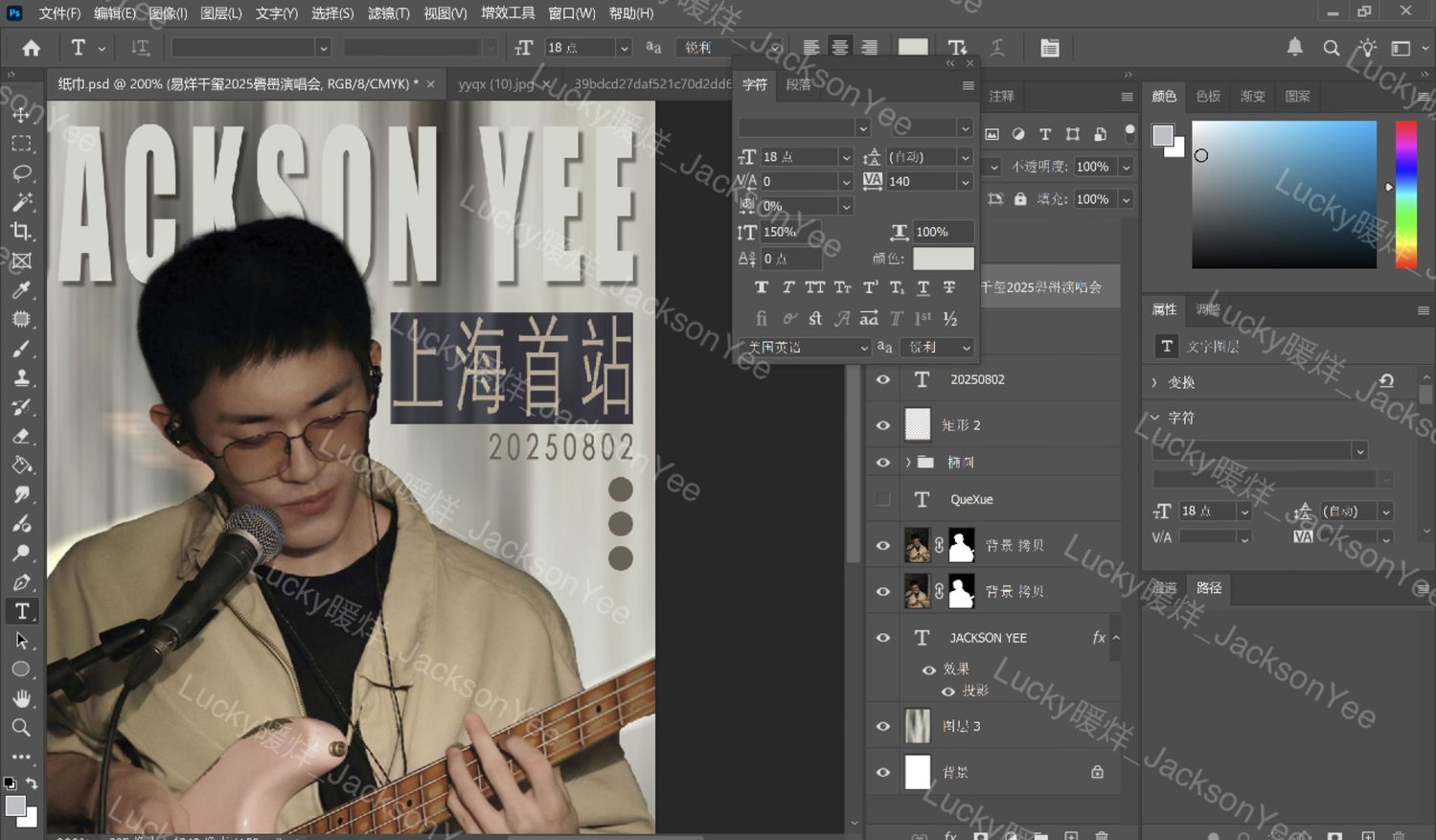Select the Move tool

click(x=21, y=114)
